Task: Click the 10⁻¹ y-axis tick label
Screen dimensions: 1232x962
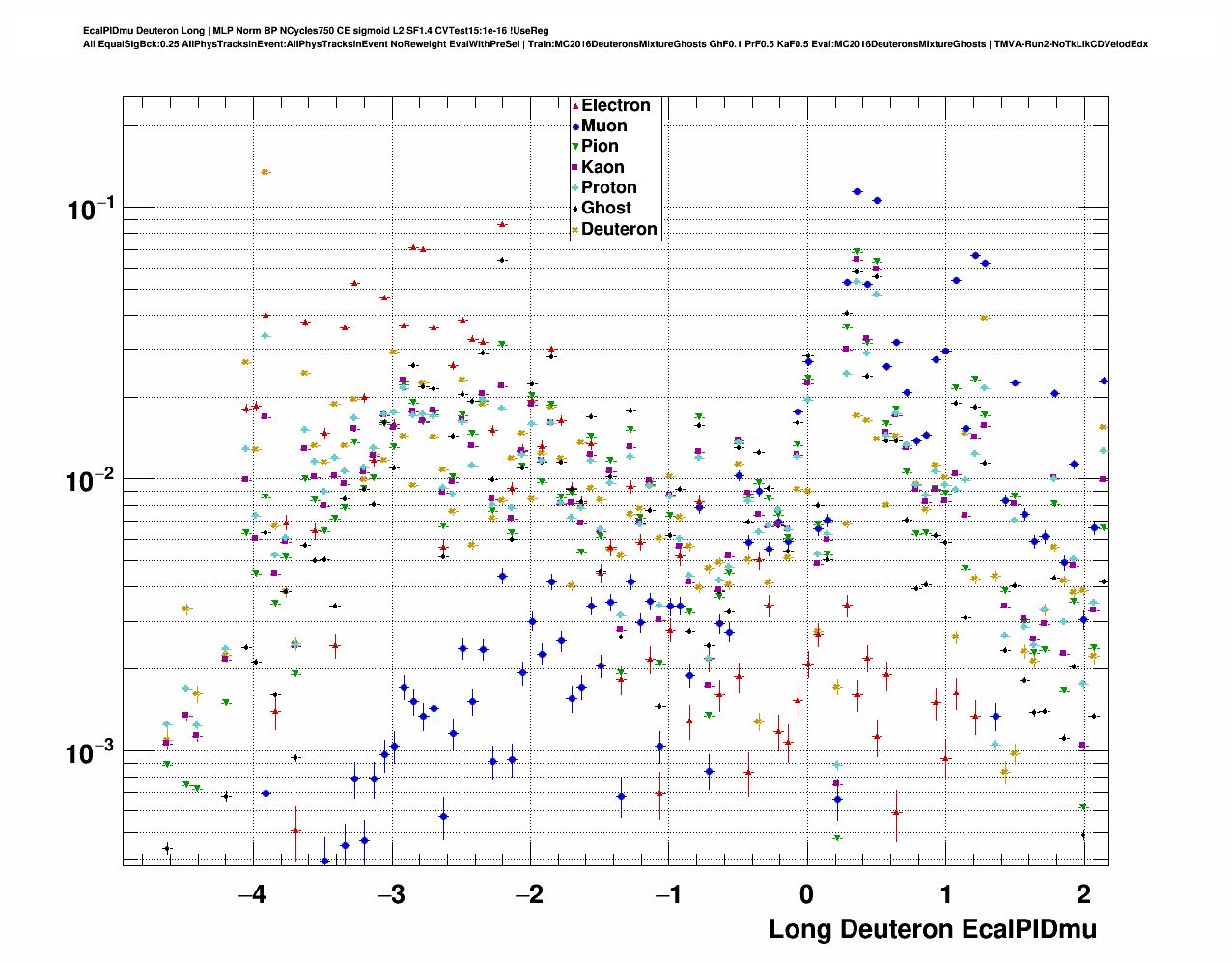Action: (x=91, y=208)
